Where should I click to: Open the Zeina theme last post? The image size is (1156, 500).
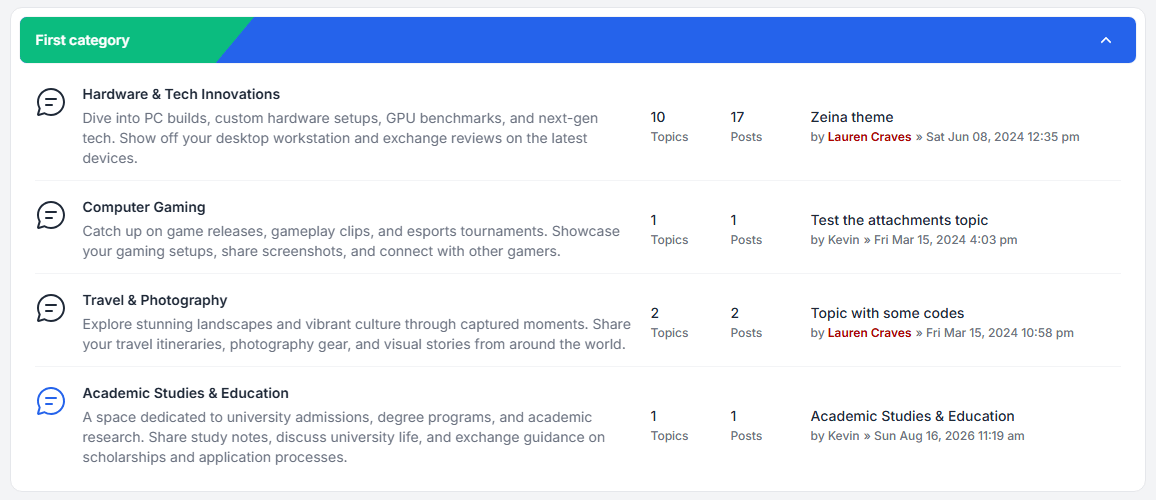click(x=852, y=117)
